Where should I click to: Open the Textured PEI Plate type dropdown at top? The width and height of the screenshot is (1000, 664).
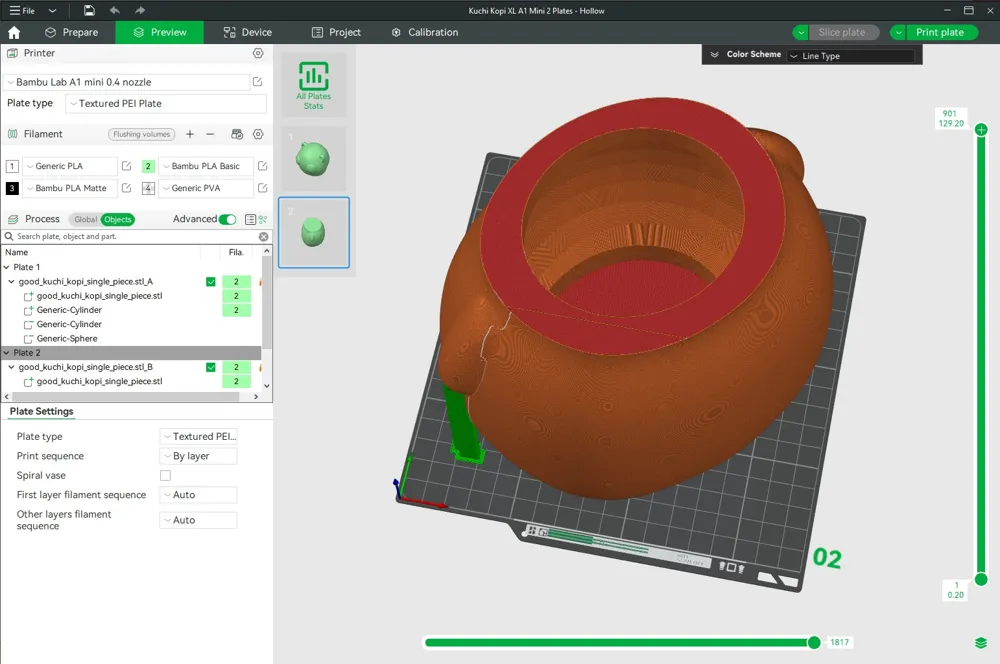coord(166,103)
